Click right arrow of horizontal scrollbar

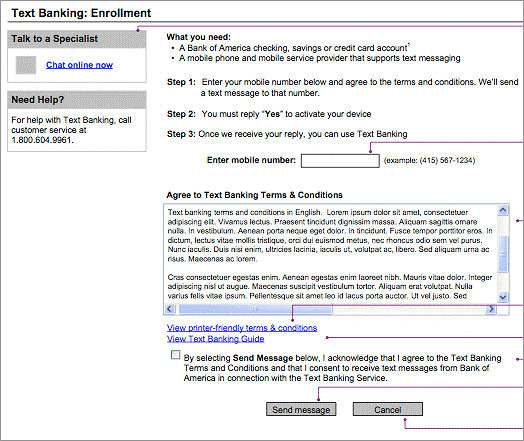coord(491,309)
